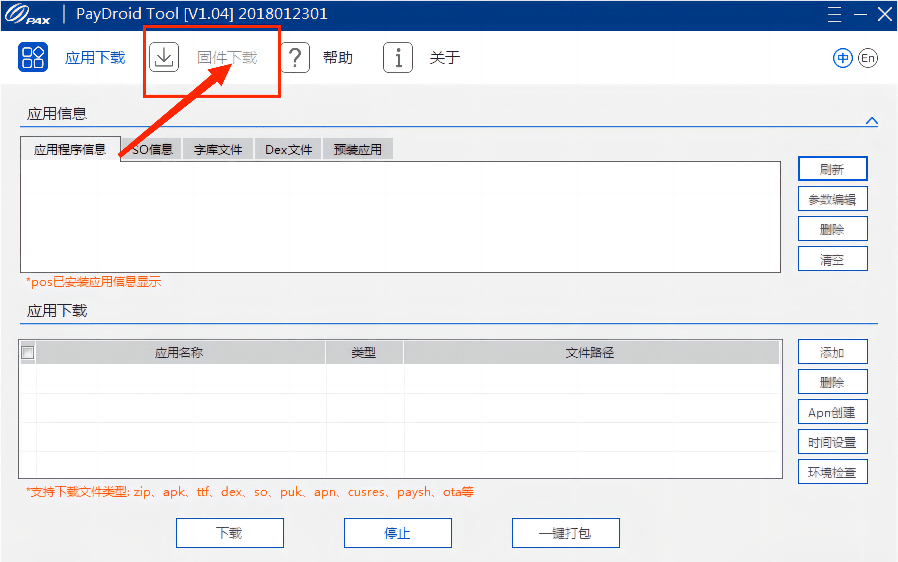Viewport: 898px width, 562px height.
Task: Switch language to English (En)
Action: click(x=868, y=58)
